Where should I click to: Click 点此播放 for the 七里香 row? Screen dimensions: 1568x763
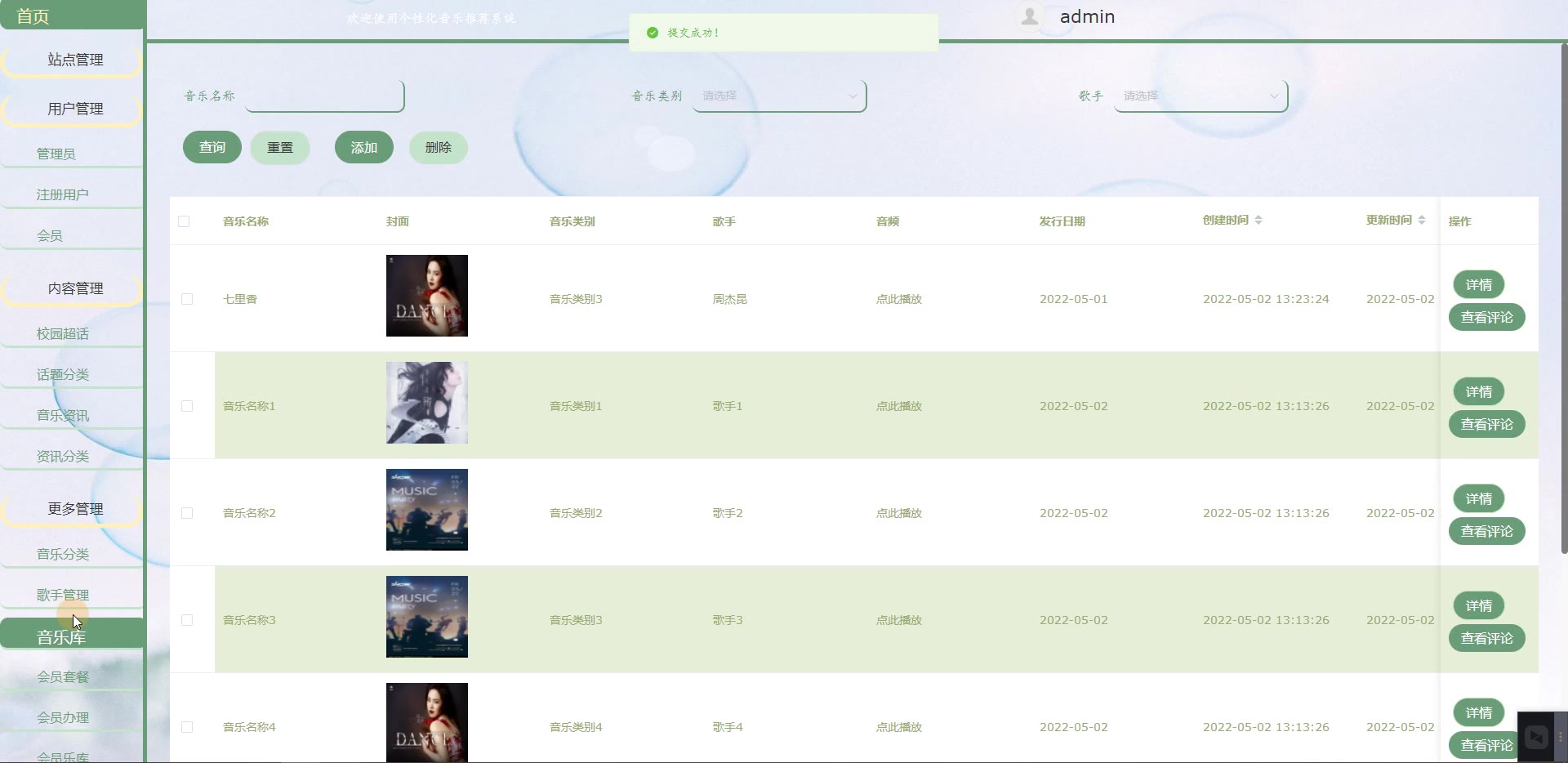coord(899,299)
